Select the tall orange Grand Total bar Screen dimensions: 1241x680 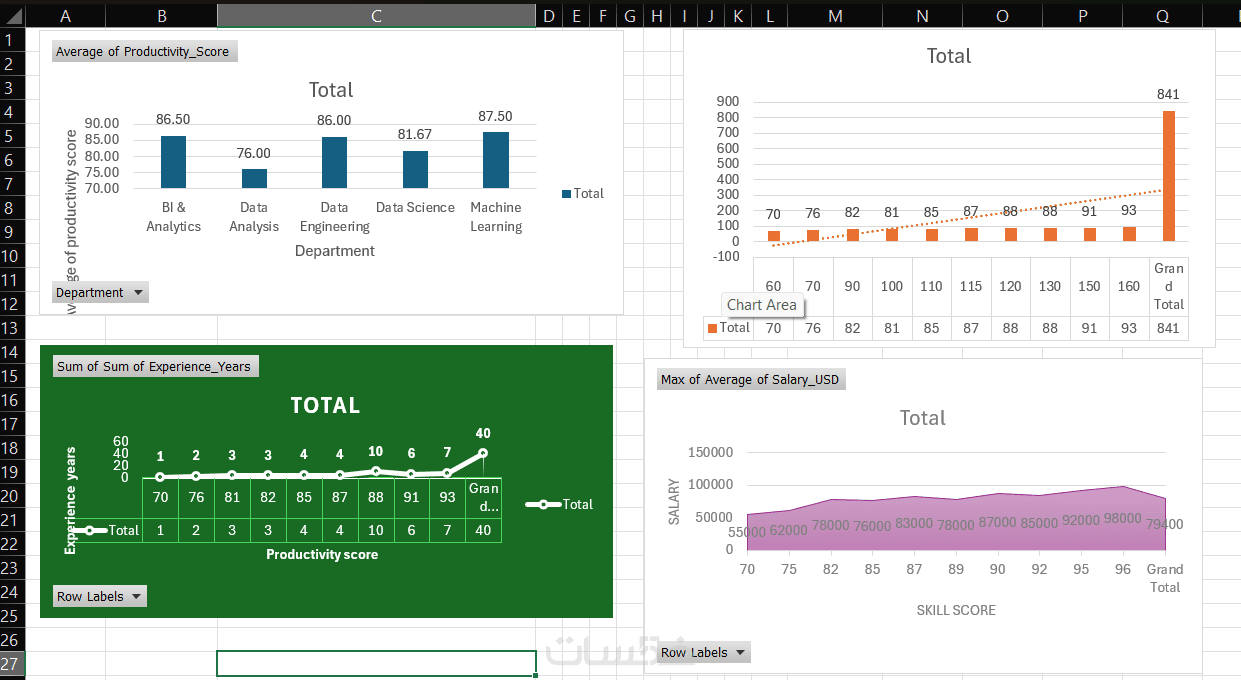[x=1168, y=176]
